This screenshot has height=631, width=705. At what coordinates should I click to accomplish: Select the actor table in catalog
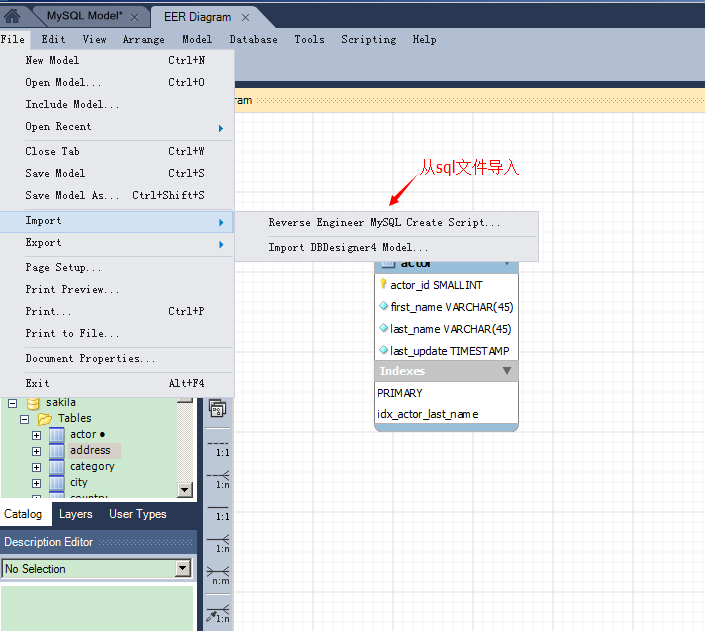83,434
